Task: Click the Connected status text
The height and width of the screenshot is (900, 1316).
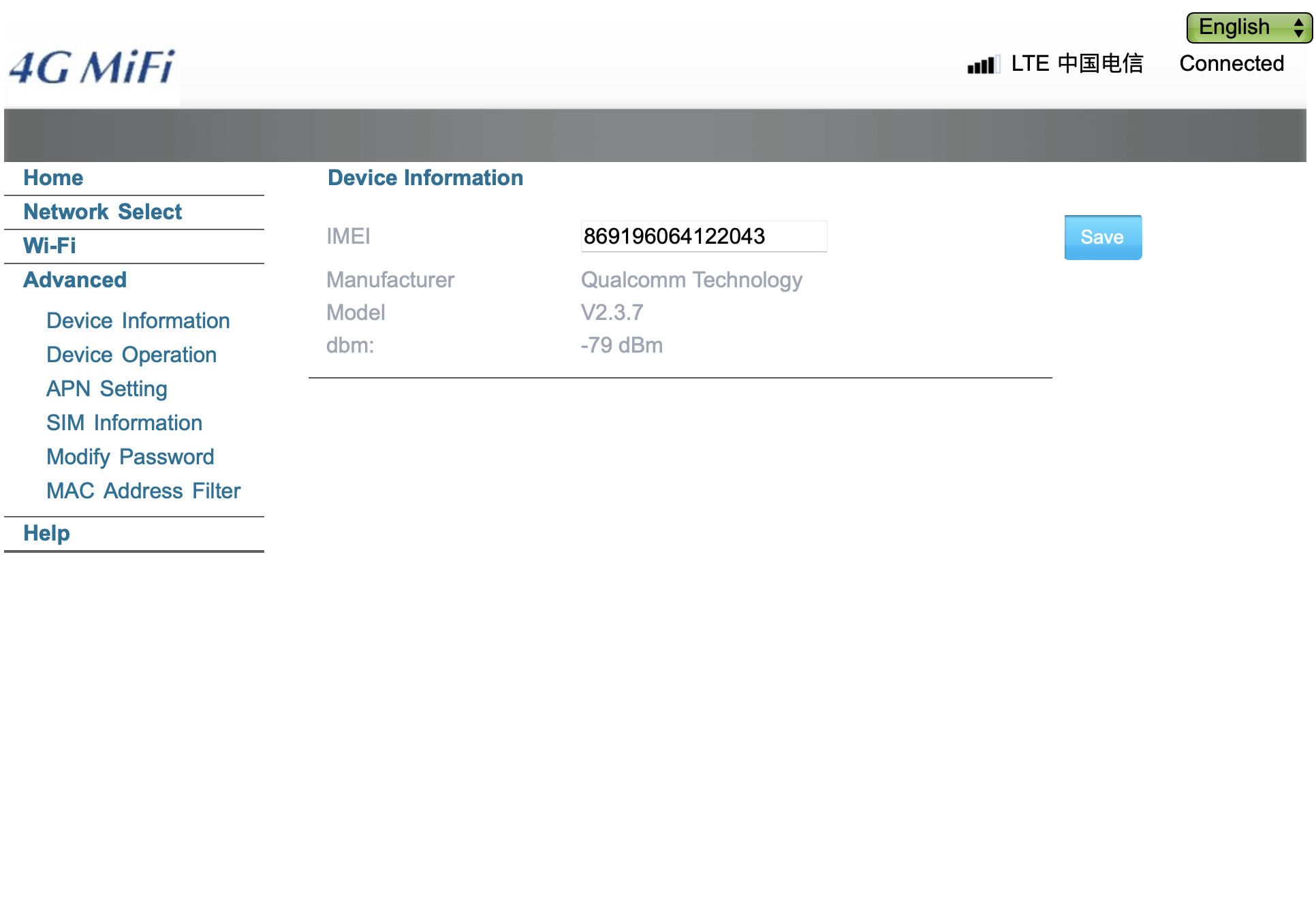Action: [1231, 63]
